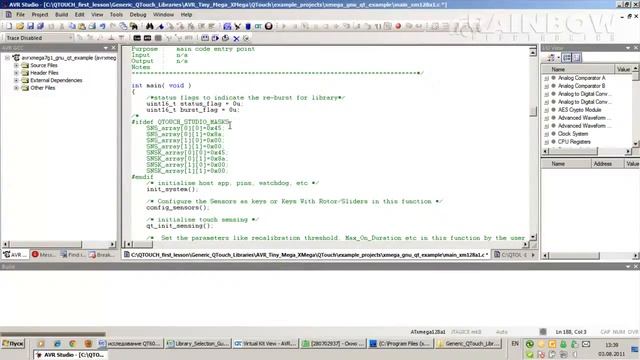
Task: Open the Help menu
Action: coord(186,15)
